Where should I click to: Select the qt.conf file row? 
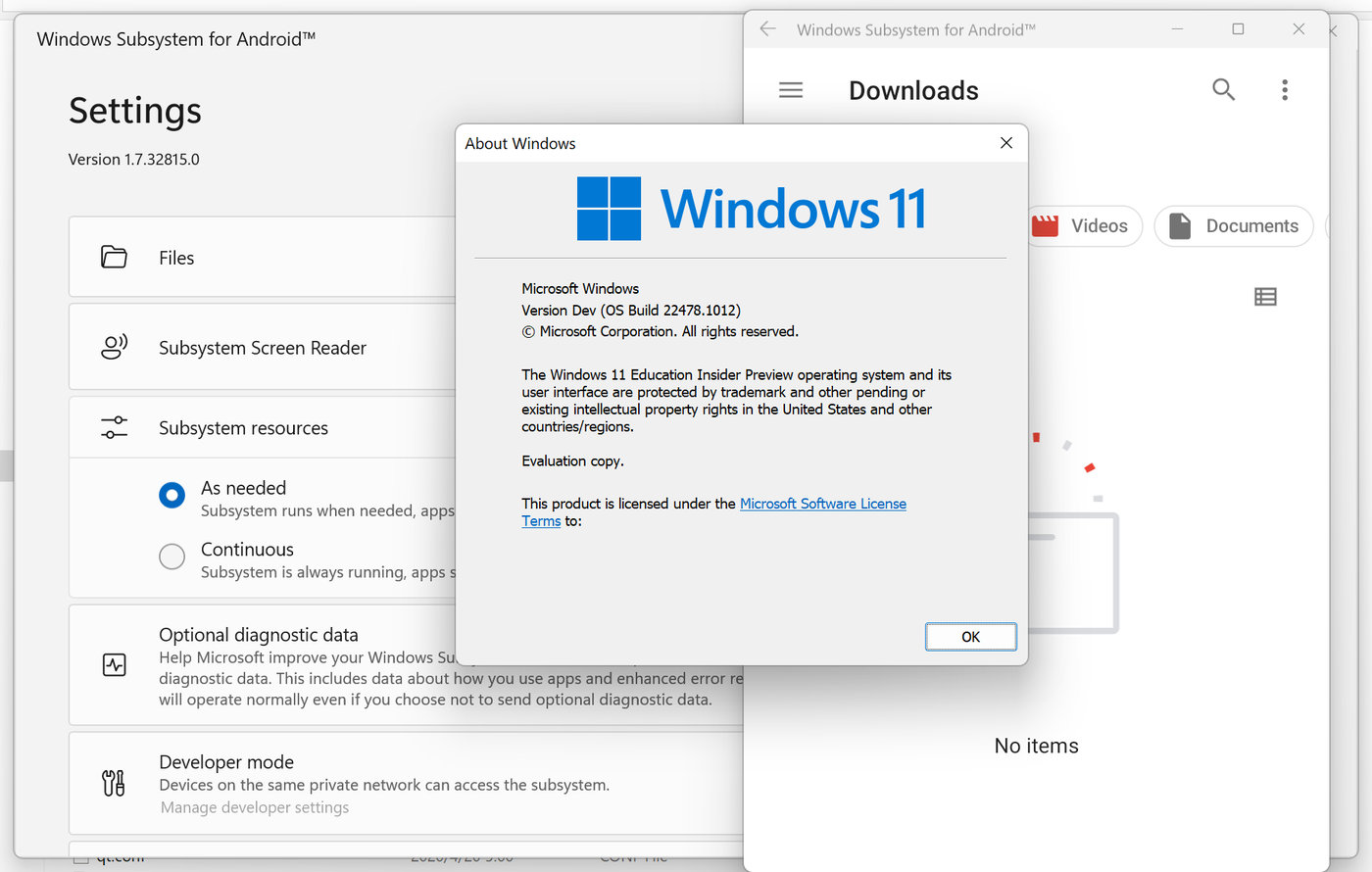click(x=122, y=855)
